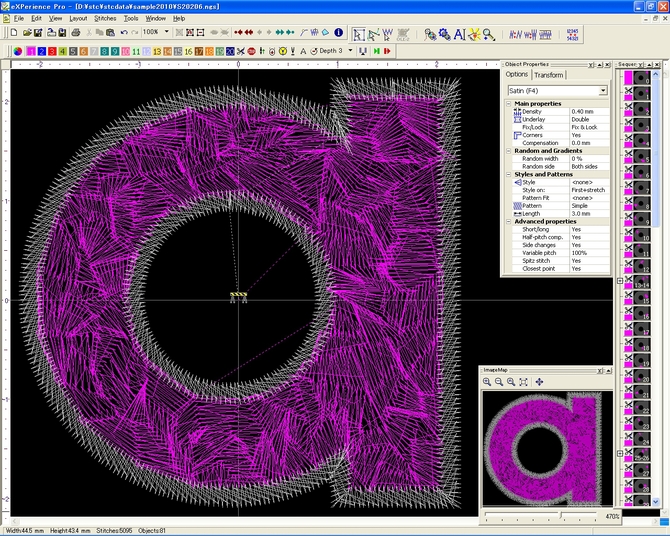The height and width of the screenshot is (536, 670).
Task: Click the color wheel palette icon
Action: point(18,51)
